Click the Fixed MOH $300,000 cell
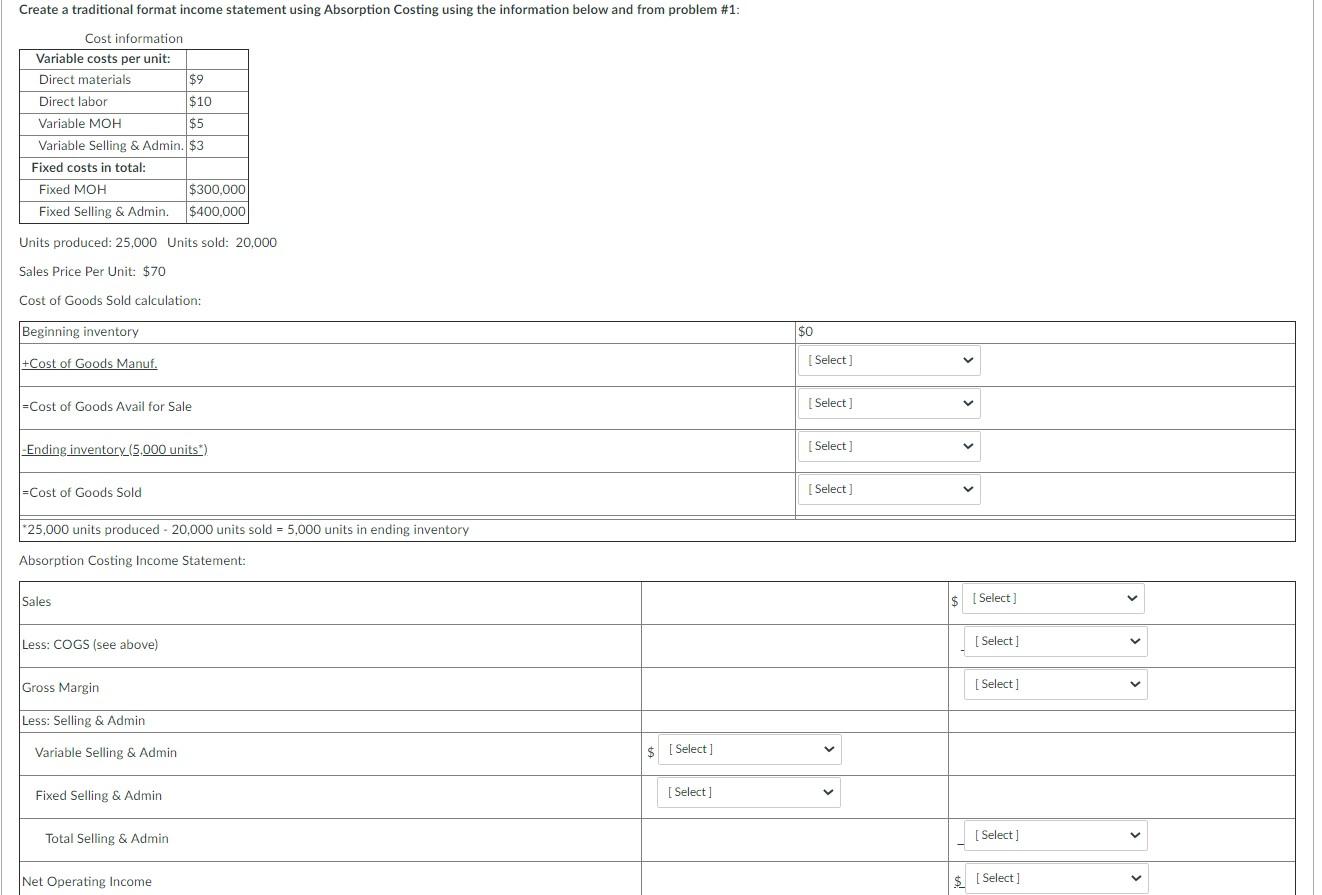This screenshot has height=895, width=1322. coord(214,189)
